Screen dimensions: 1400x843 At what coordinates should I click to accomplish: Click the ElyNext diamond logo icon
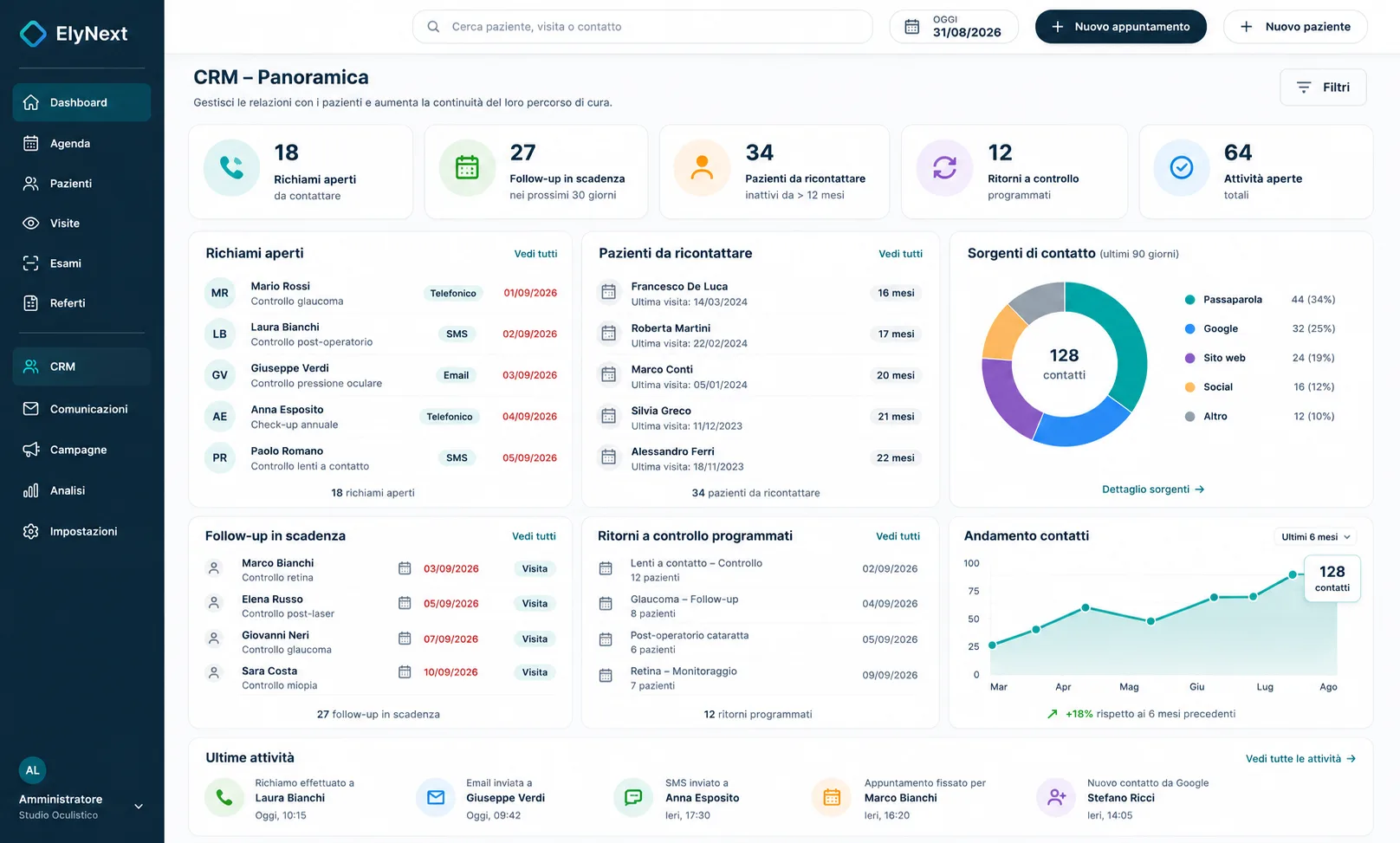[x=34, y=34]
